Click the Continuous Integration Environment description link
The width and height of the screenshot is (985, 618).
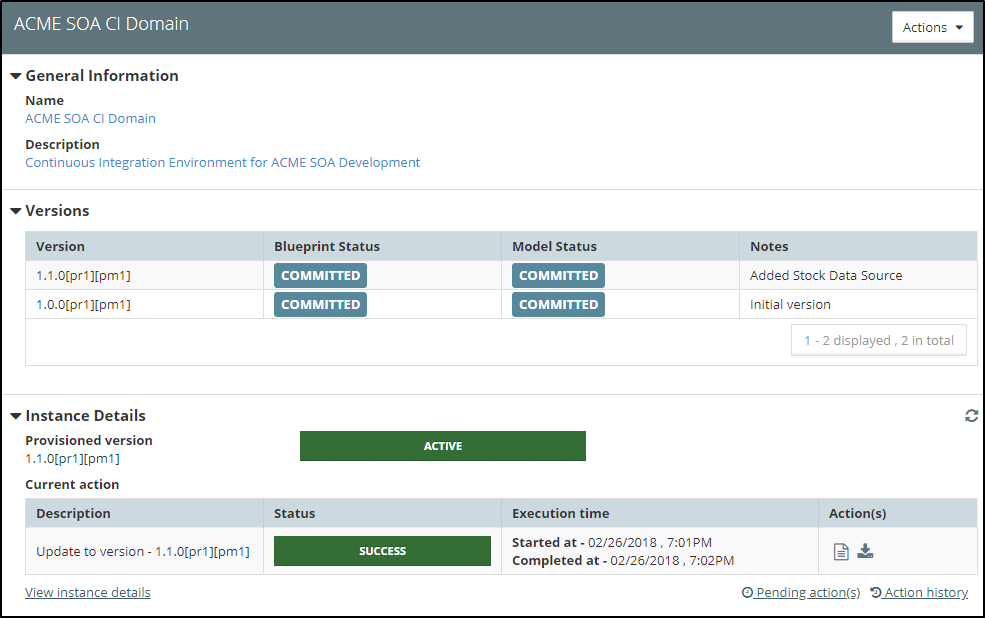[222, 162]
